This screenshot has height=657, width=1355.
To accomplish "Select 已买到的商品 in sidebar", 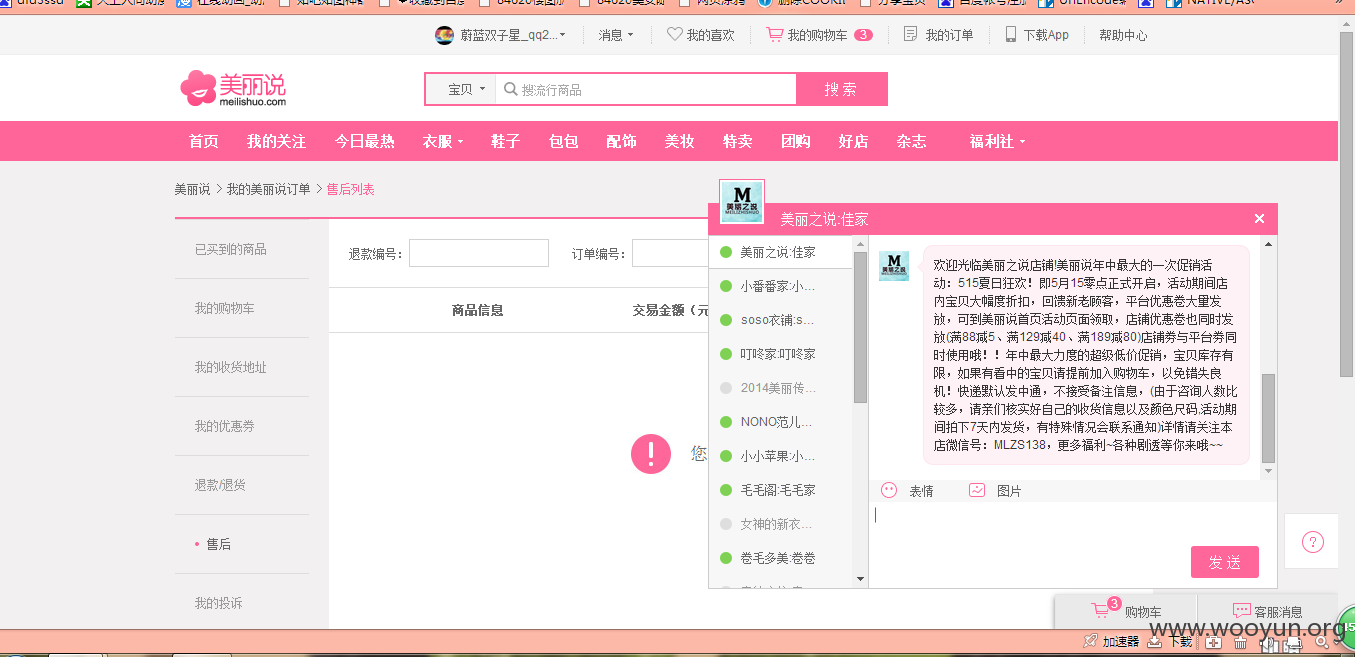I will [231, 249].
